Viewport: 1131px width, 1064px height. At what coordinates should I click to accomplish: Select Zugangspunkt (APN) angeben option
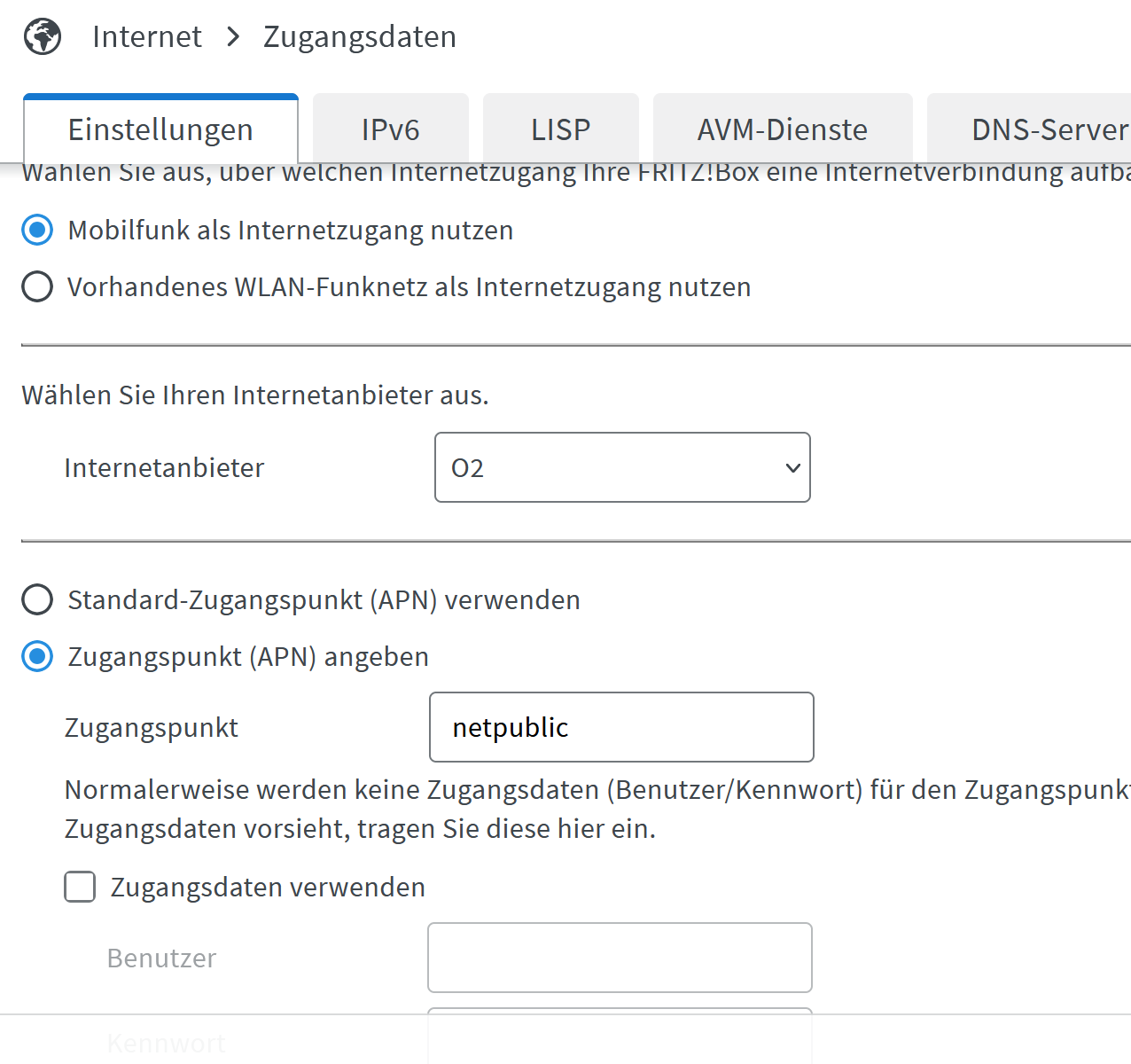tap(37, 657)
